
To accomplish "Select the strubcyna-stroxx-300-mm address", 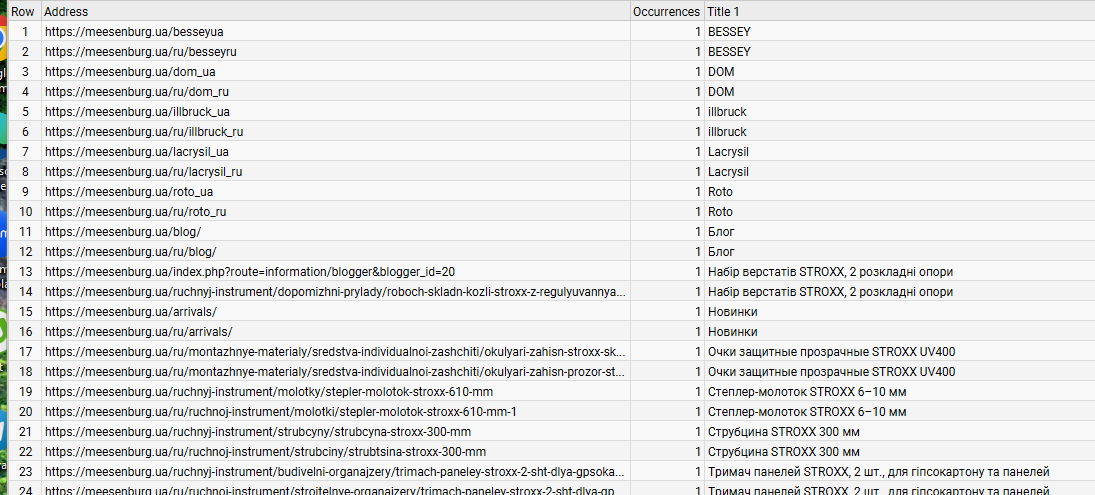I will 258,431.
